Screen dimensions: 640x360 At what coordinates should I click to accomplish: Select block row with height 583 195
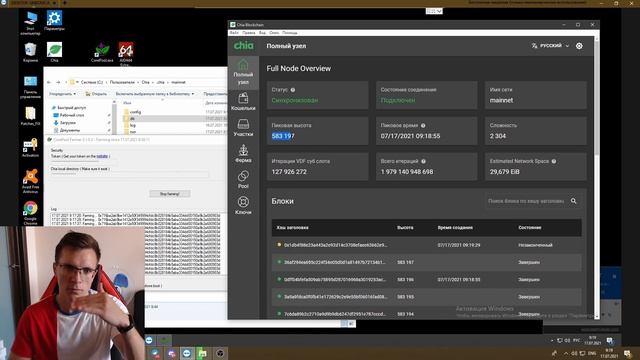427,297
